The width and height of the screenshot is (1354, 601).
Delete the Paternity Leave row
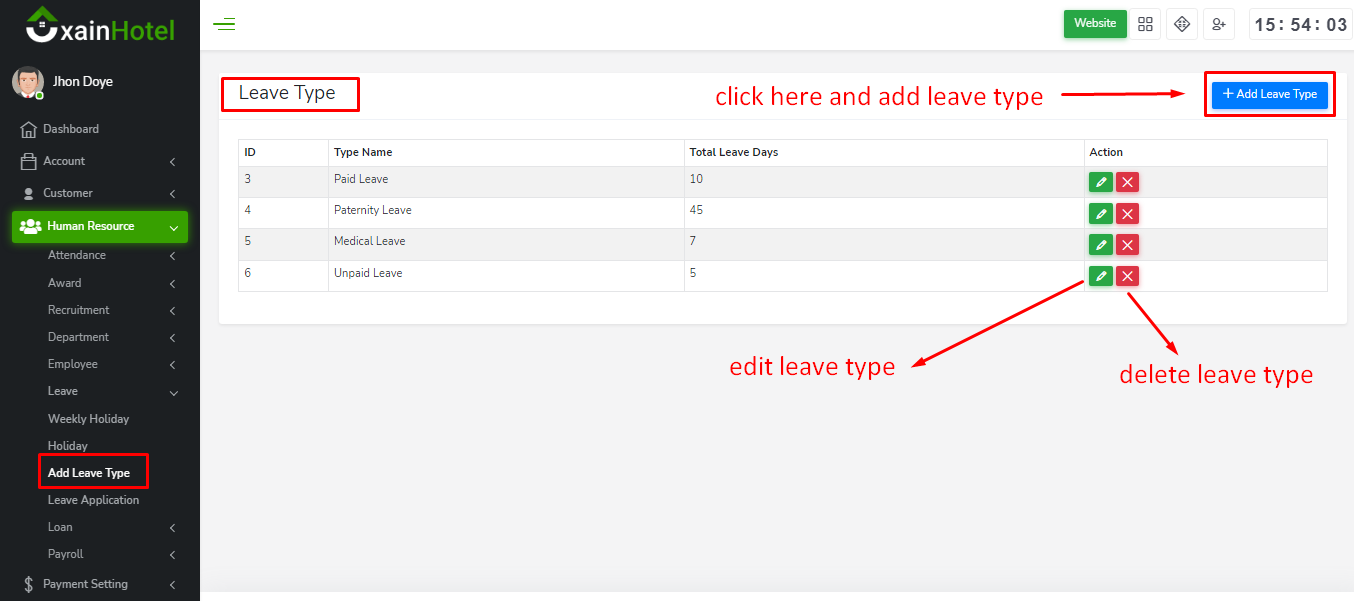tap(1127, 214)
